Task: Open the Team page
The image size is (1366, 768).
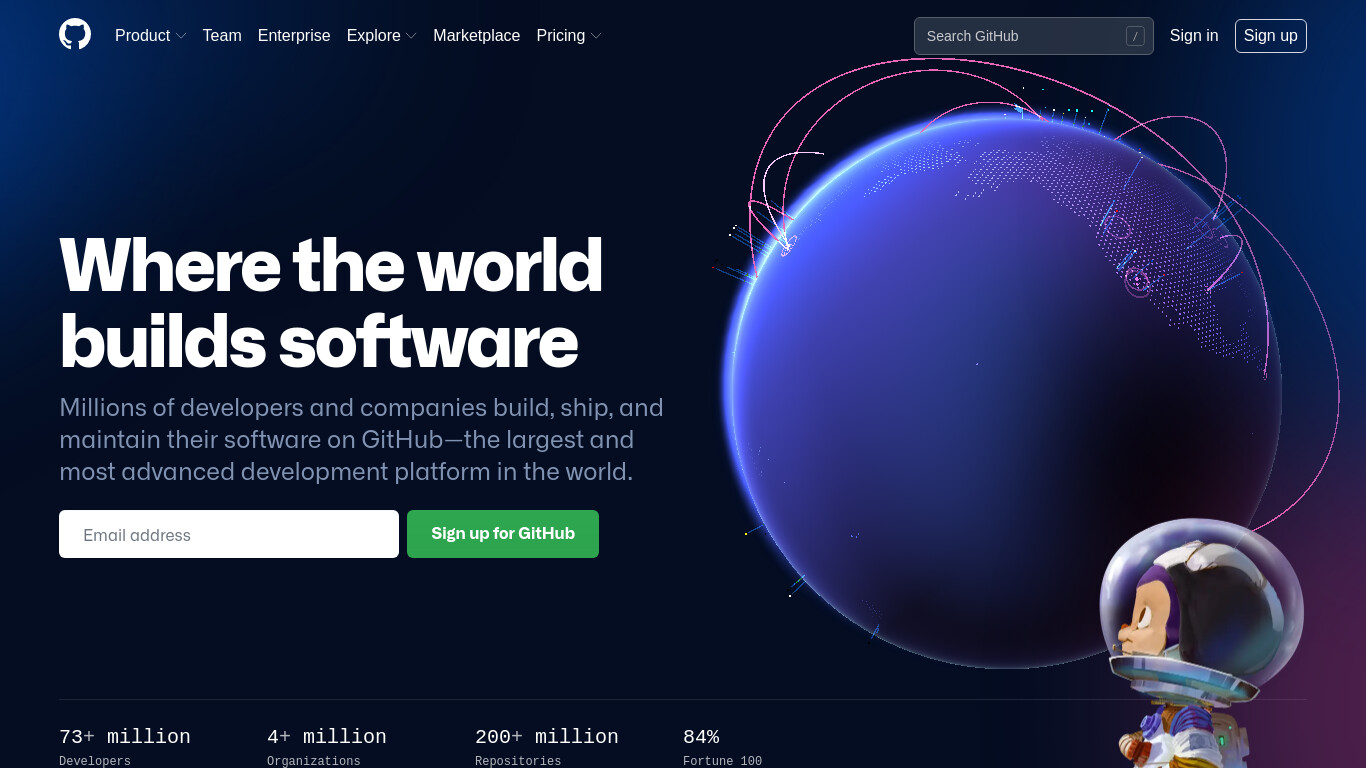Action: point(222,36)
